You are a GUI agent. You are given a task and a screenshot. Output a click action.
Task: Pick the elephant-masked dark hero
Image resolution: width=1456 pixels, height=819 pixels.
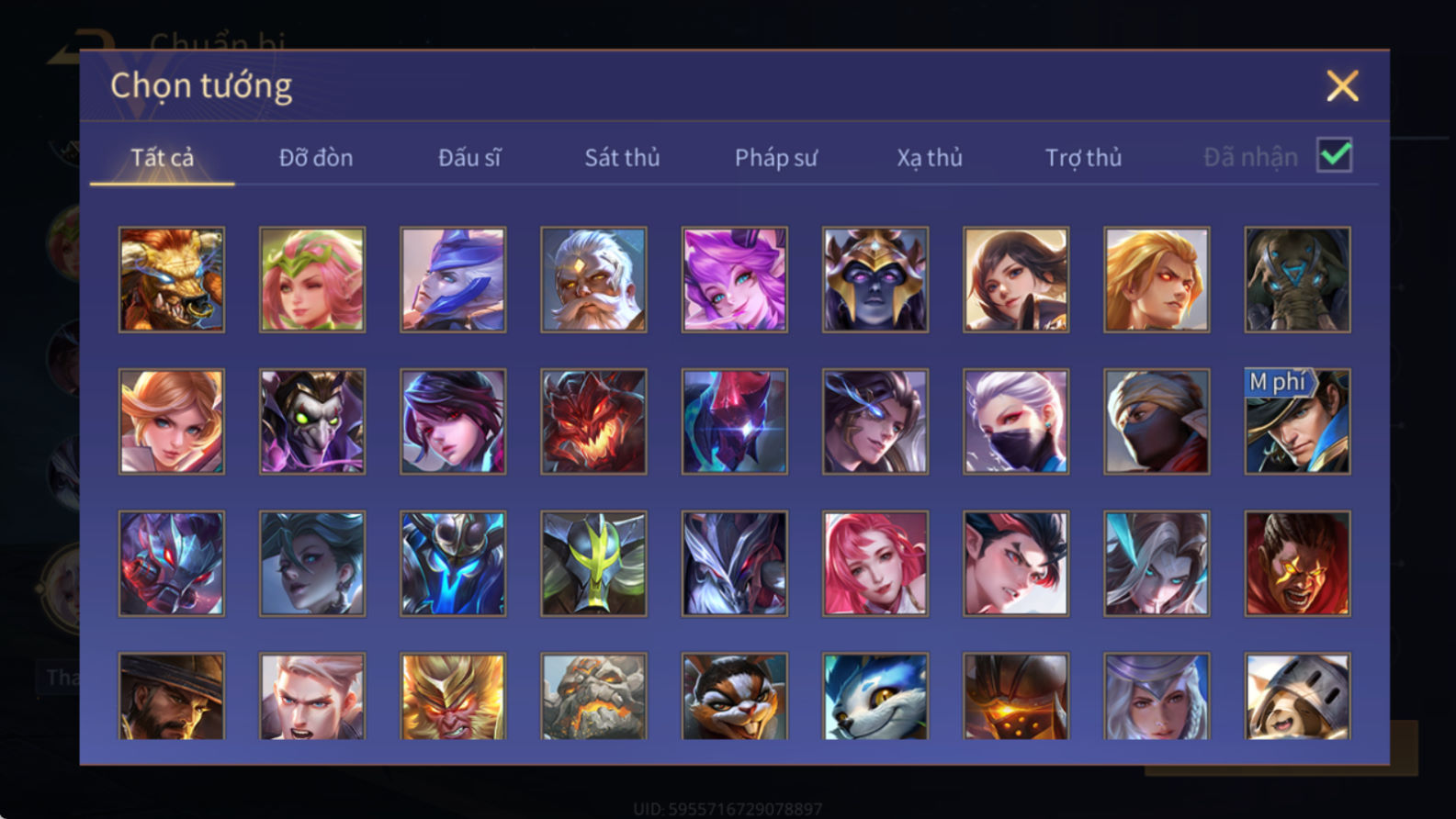click(1297, 279)
